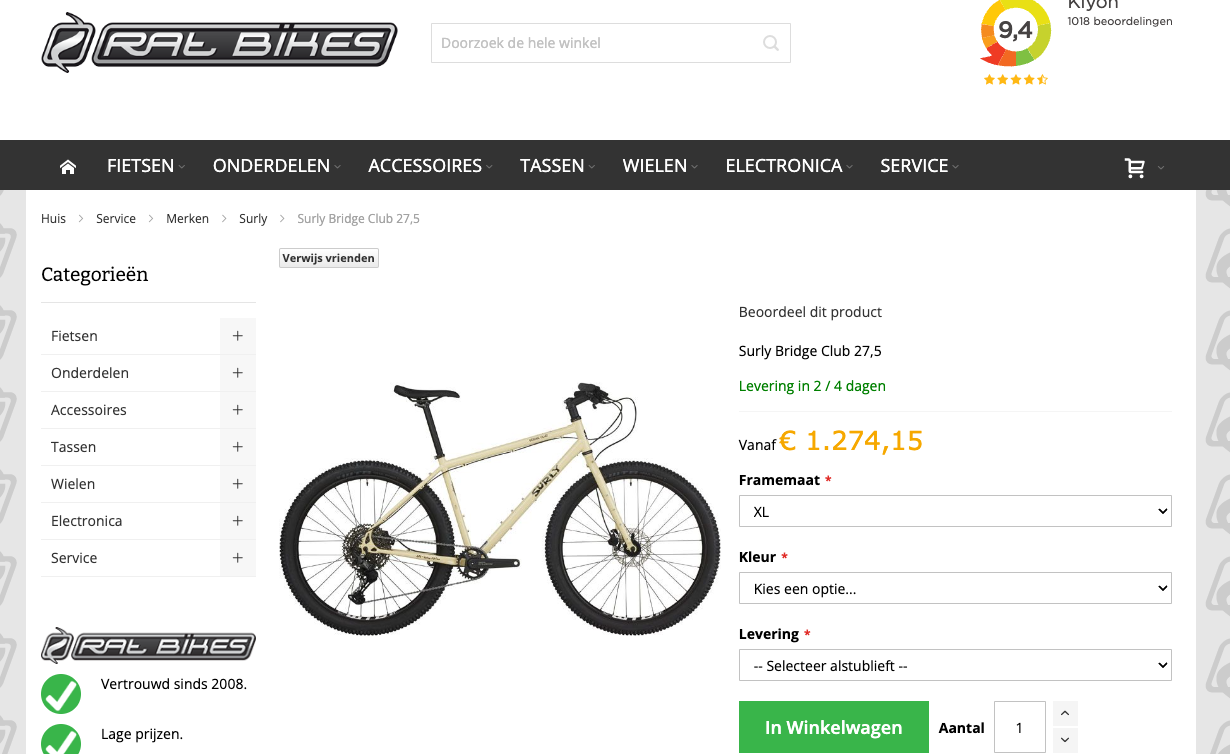Expand the Fietsen category plus icon

(x=238, y=336)
